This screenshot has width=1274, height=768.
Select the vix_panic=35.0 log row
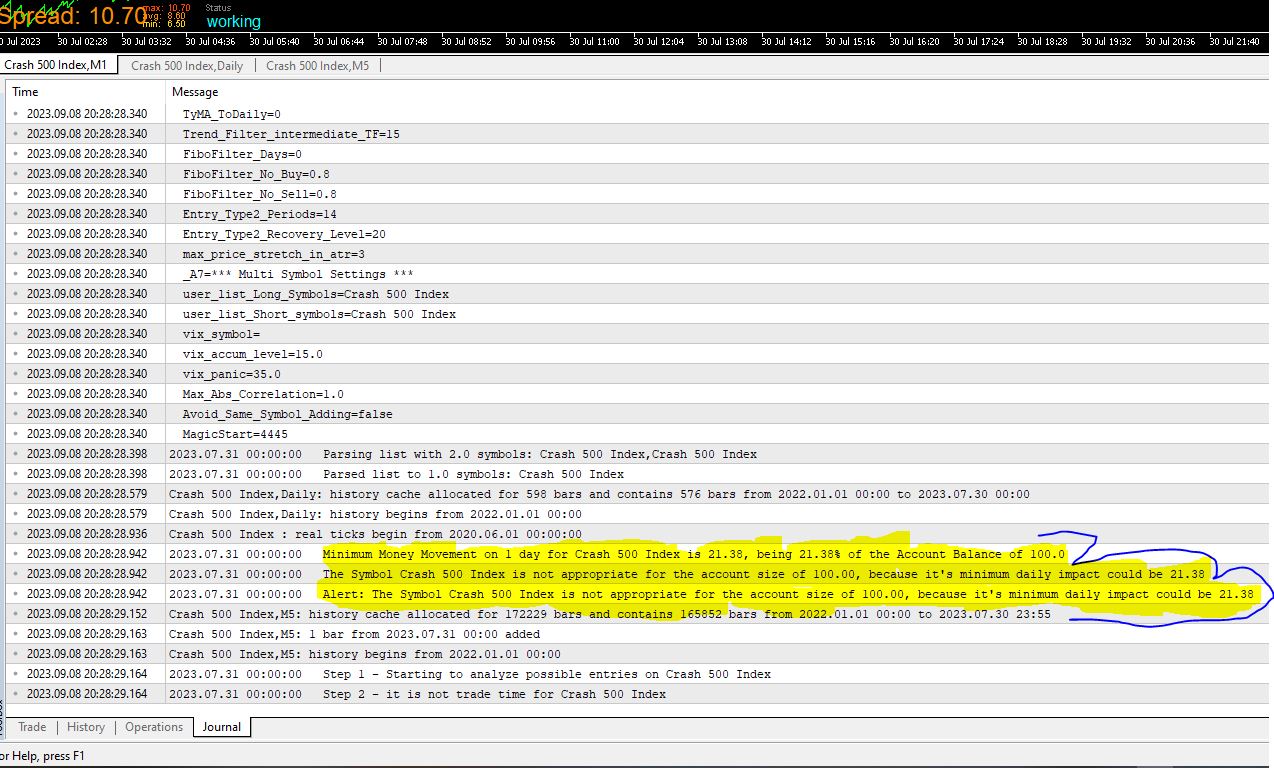click(x=638, y=374)
